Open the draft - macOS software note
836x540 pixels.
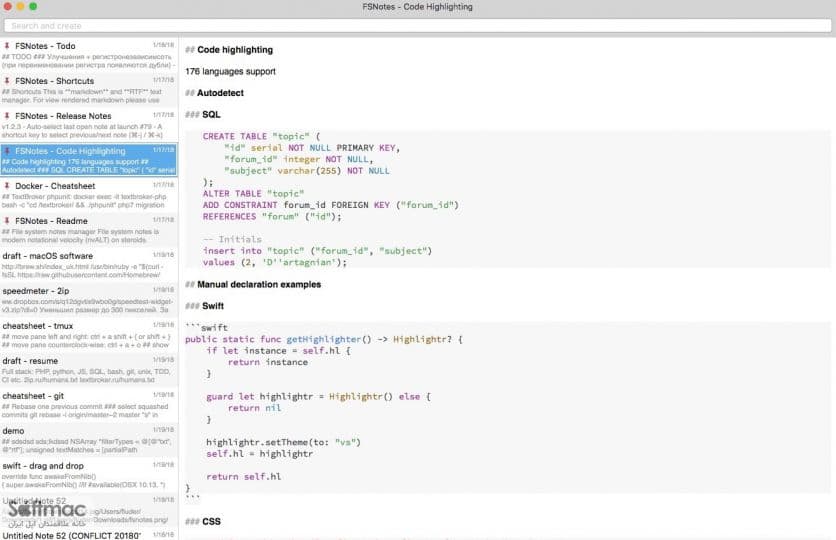(x=89, y=265)
